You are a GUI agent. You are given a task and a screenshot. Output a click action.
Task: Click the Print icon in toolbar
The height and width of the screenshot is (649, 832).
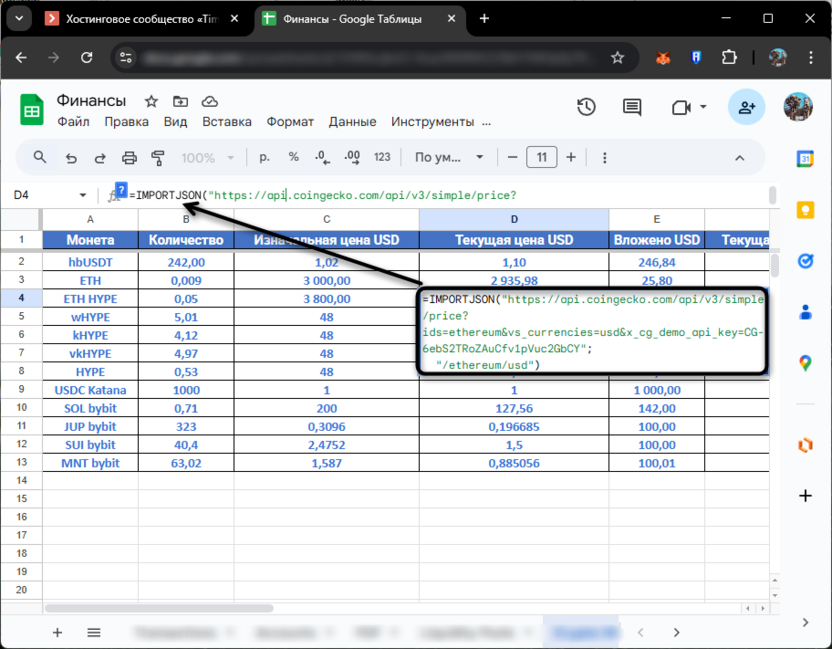(128, 157)
